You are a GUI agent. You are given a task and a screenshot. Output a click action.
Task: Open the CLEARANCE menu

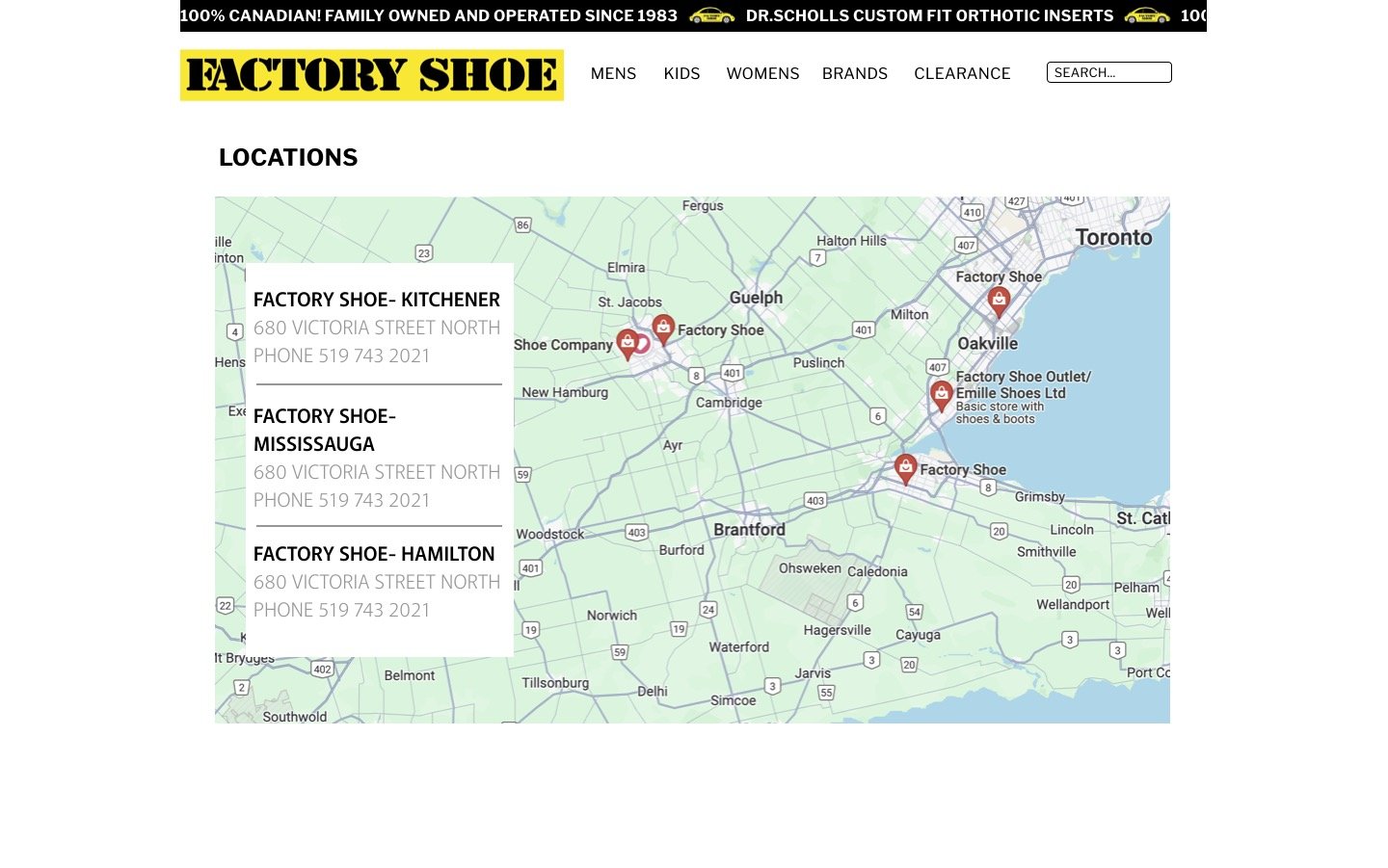962,73
